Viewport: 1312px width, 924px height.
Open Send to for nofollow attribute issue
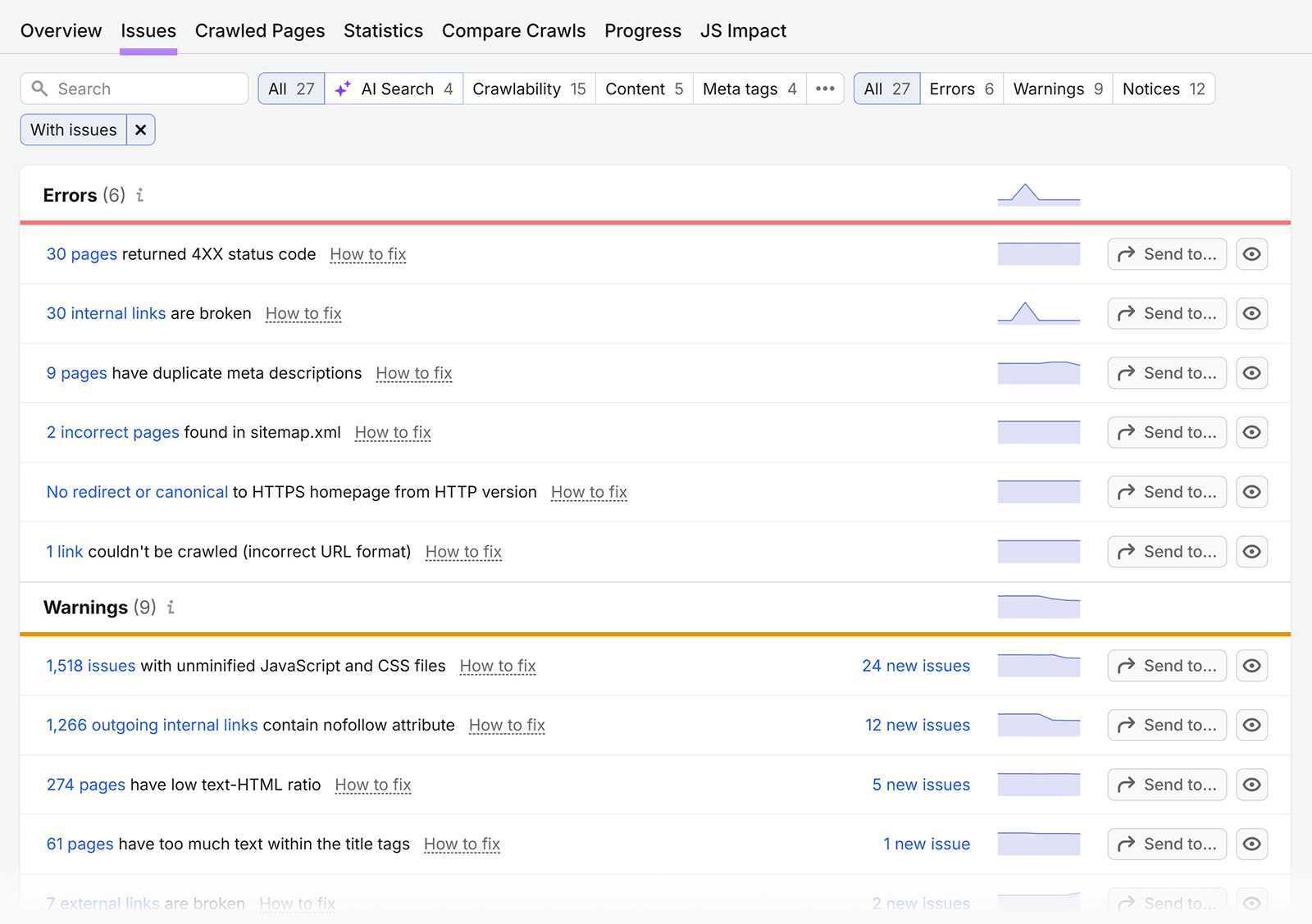click(1167, 725)
